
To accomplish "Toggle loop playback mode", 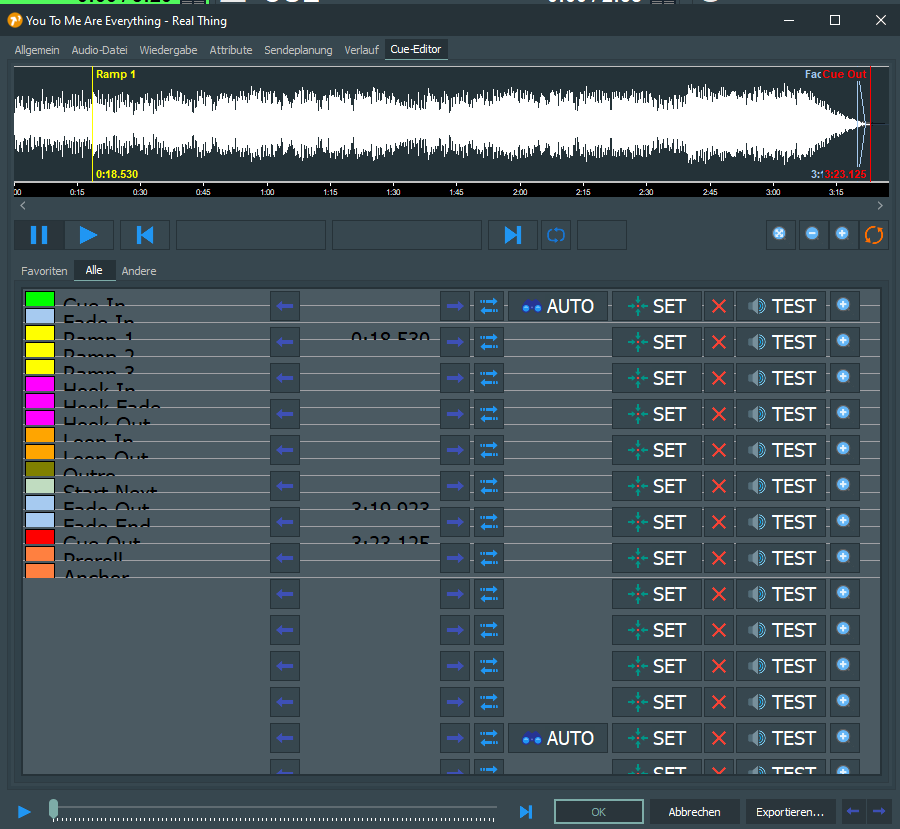I will (x=555, y=235).
